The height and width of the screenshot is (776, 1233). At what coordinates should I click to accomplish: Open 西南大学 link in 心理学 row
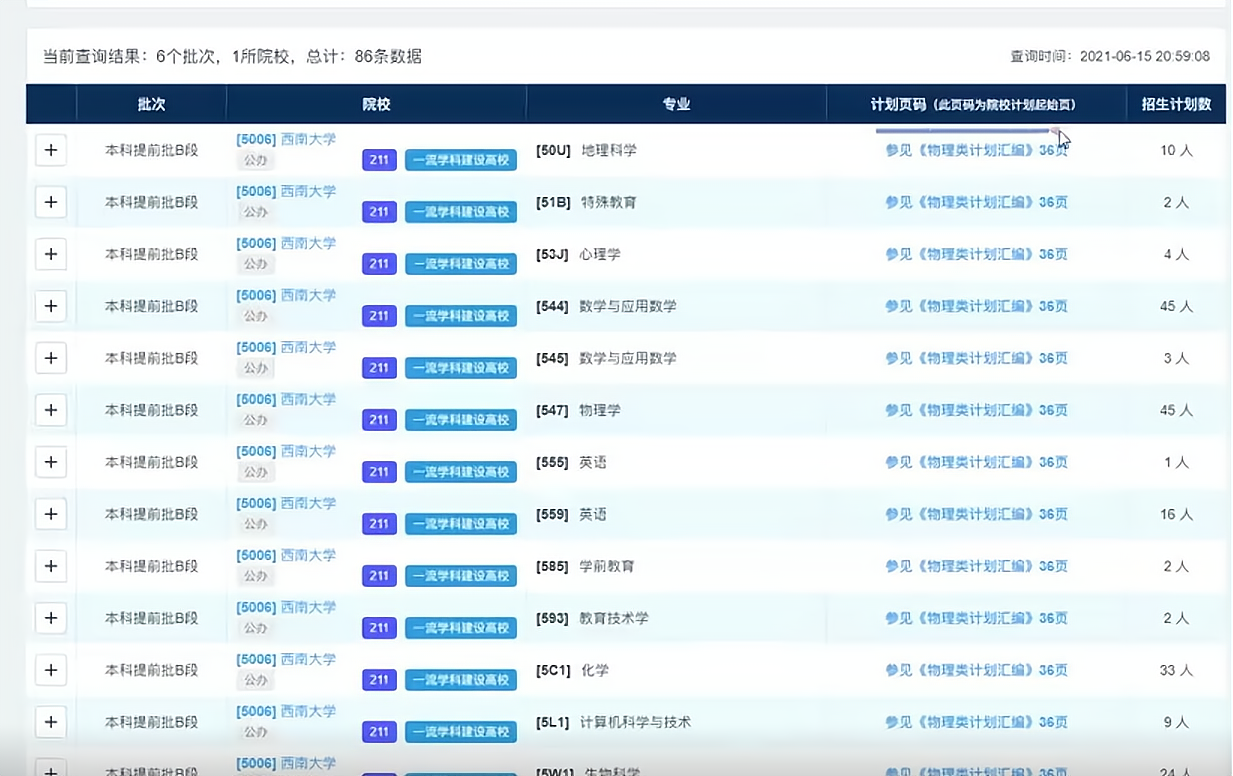click(286, 243)
